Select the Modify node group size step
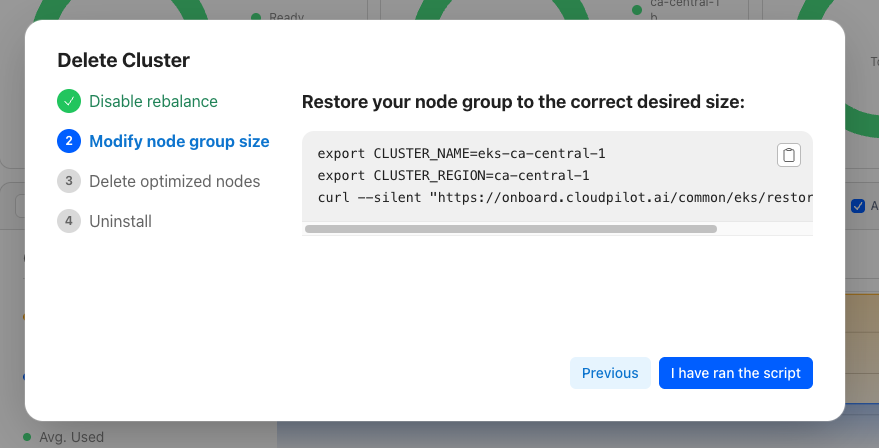This screenshot has width=879, height=448. (x=179, y=141)
